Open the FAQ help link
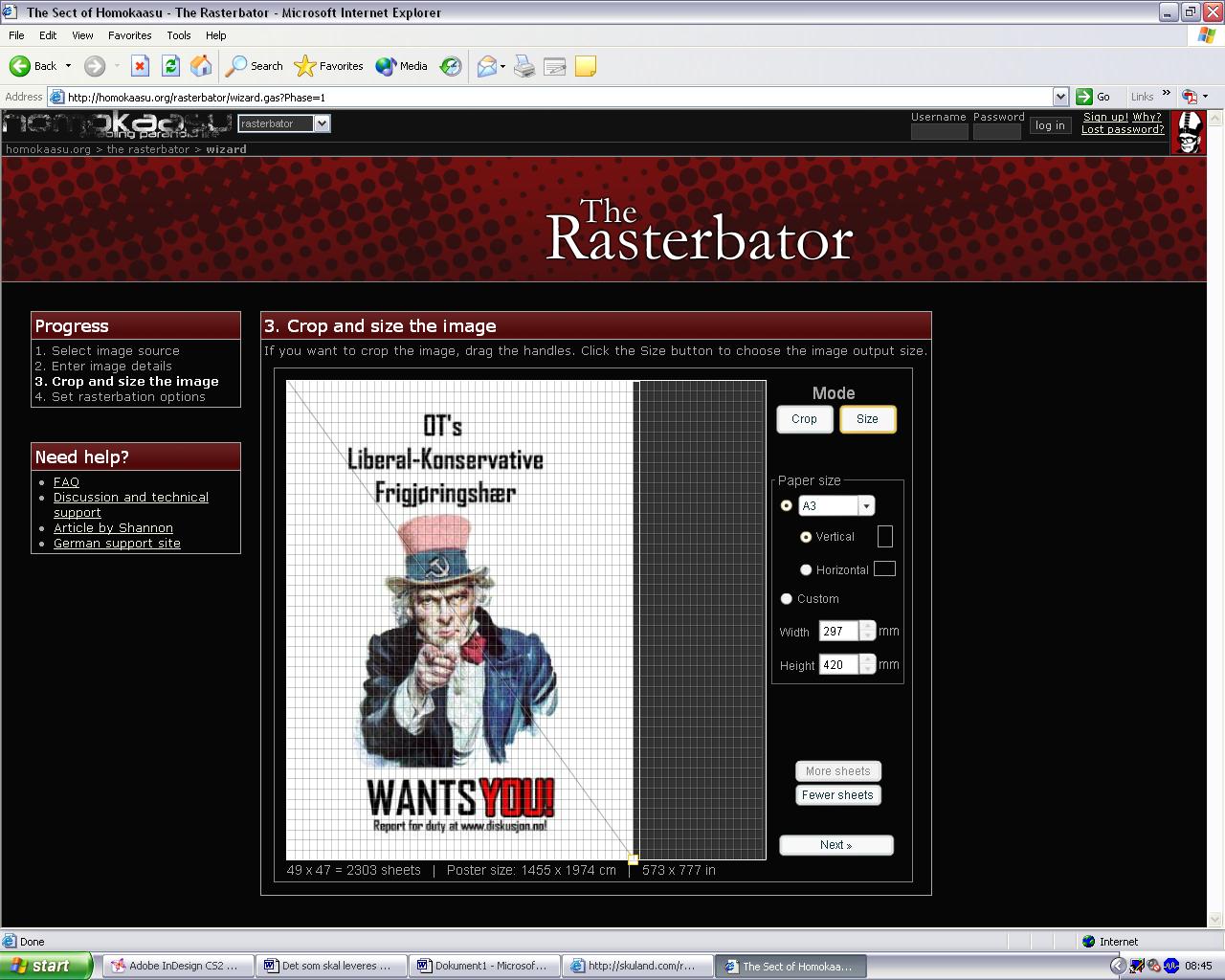1225x980 pixels. pyautogui.click(x=66, y=482)
